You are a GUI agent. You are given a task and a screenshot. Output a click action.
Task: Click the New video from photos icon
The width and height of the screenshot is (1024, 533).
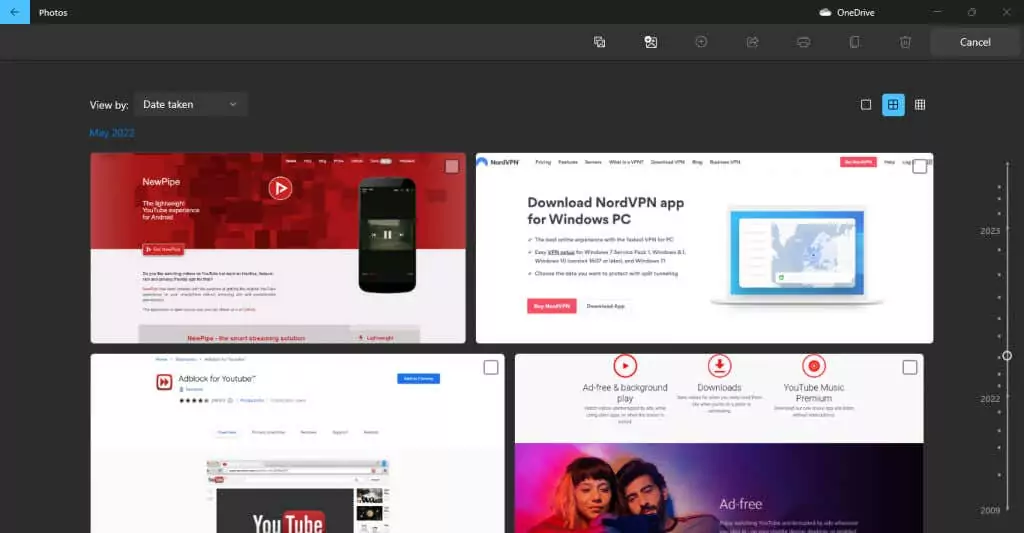[x=651, y=42]
